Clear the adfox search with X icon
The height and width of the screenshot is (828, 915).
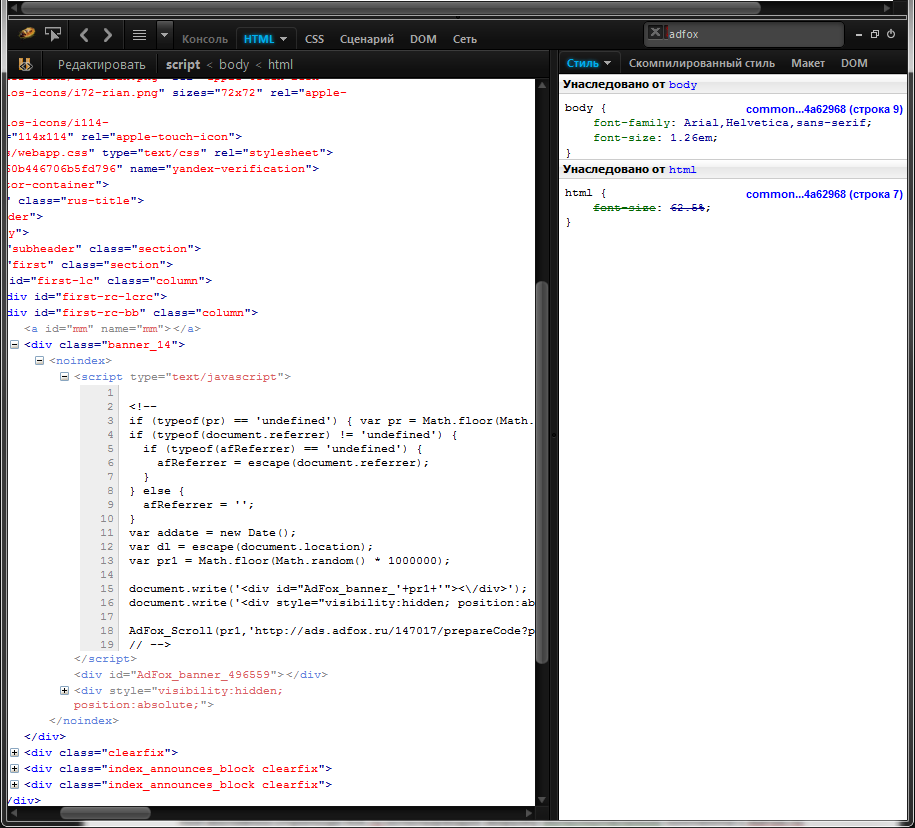click(x=655, y=33)
